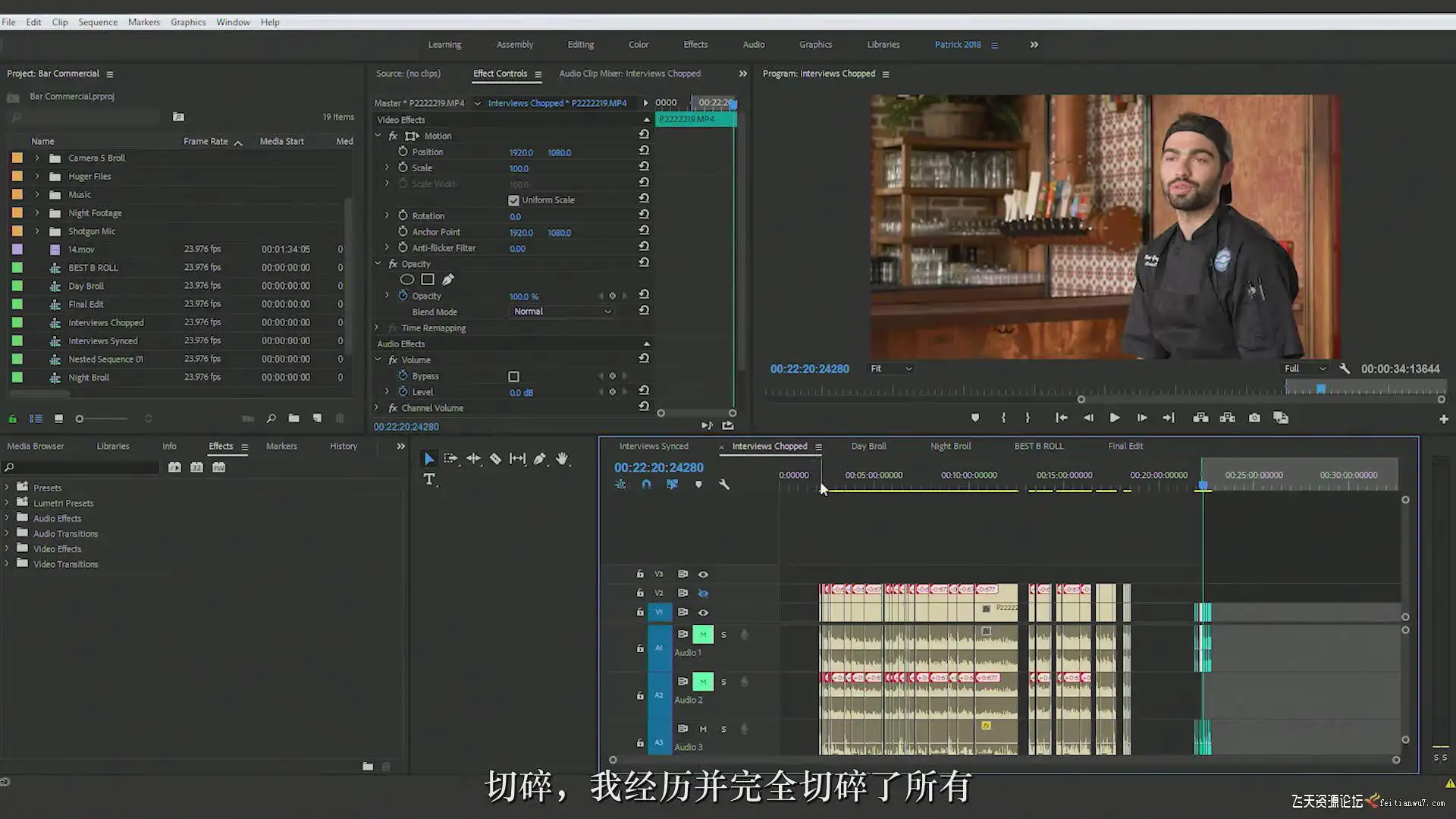This screenshot has width=1456, height=819.
Task: Toggle the Uniform Scale checkbox
Action: point(514,200)
